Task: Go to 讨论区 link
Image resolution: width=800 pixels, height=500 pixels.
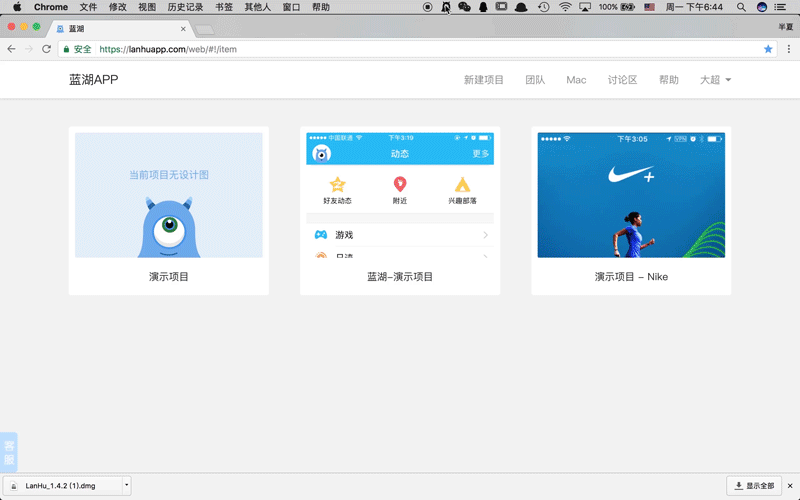Action: pos(622,80)
